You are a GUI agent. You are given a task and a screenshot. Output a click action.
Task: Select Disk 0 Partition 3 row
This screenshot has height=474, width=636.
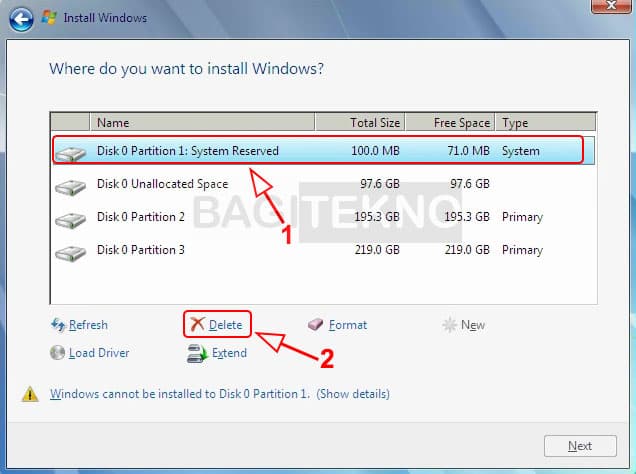[323, 250]
